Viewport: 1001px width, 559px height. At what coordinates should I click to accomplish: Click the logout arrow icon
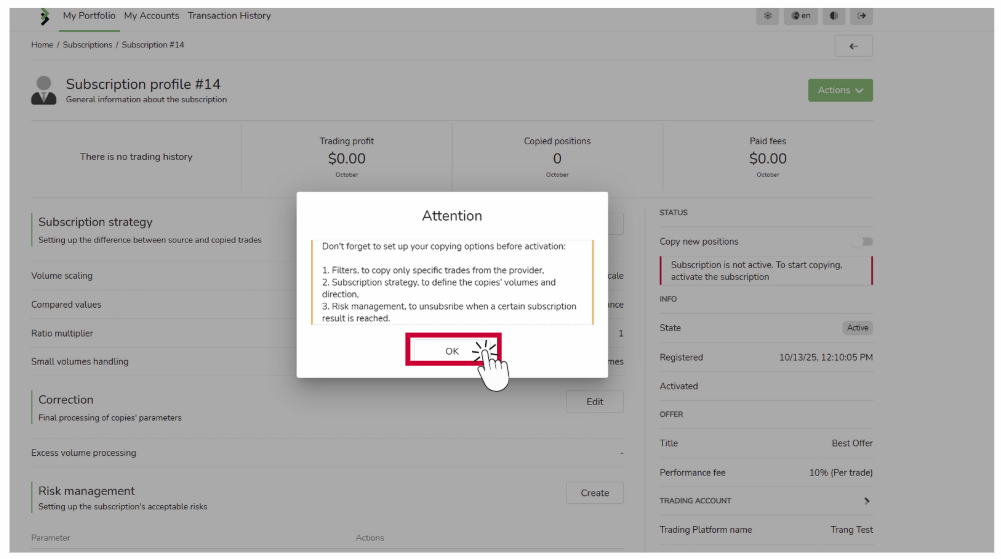point(862,16)
